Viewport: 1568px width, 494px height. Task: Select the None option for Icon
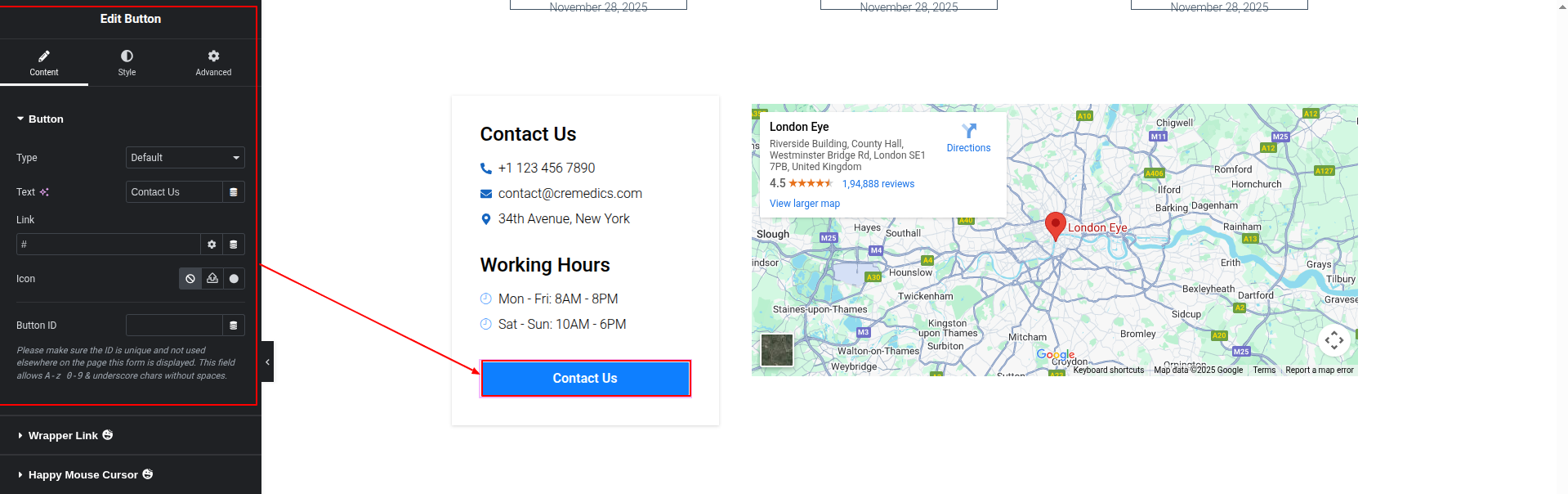(190, 279)
